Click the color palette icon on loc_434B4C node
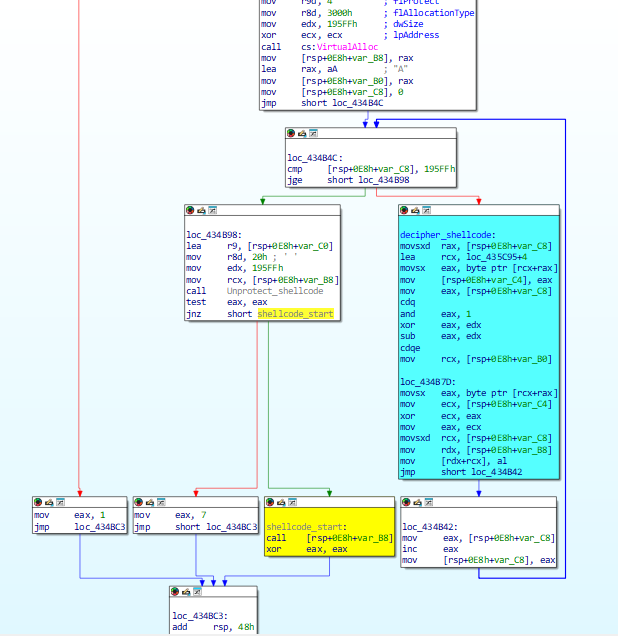 coord(292,133)
